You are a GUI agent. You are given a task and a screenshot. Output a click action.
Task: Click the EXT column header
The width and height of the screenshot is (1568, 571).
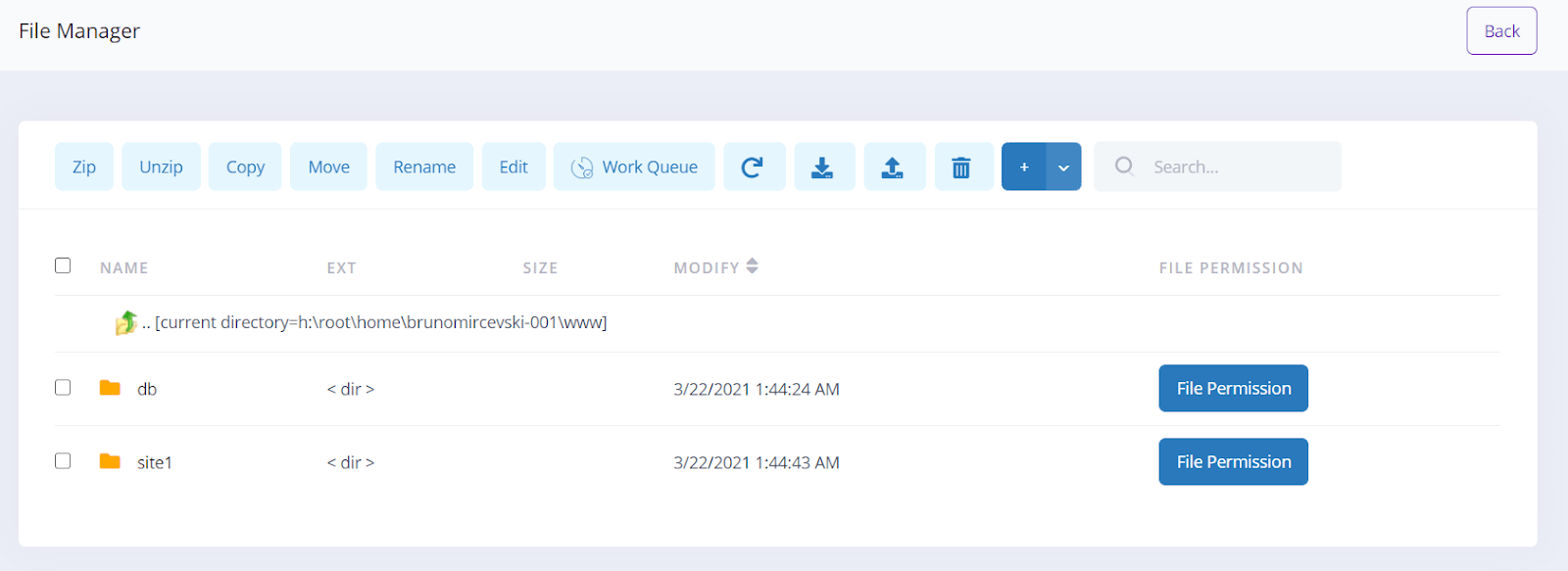(341, 267)
